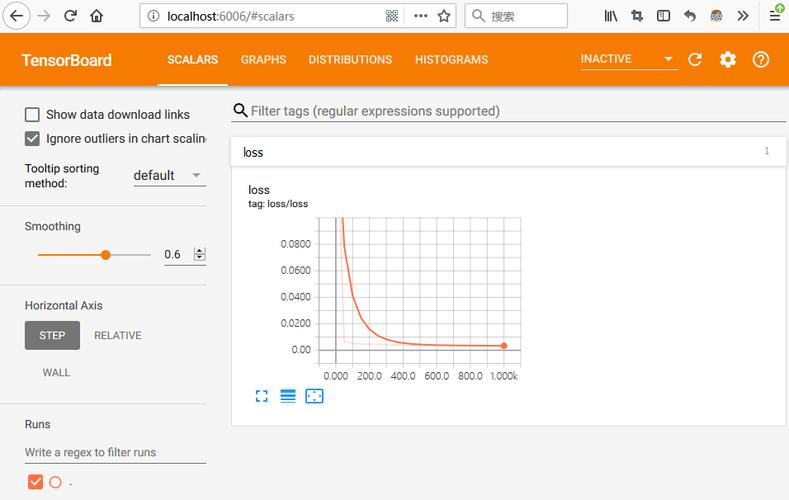Select RELATIVE horizontal axis
The height and width of the screenshot is (500, 789).
(118, 336)
